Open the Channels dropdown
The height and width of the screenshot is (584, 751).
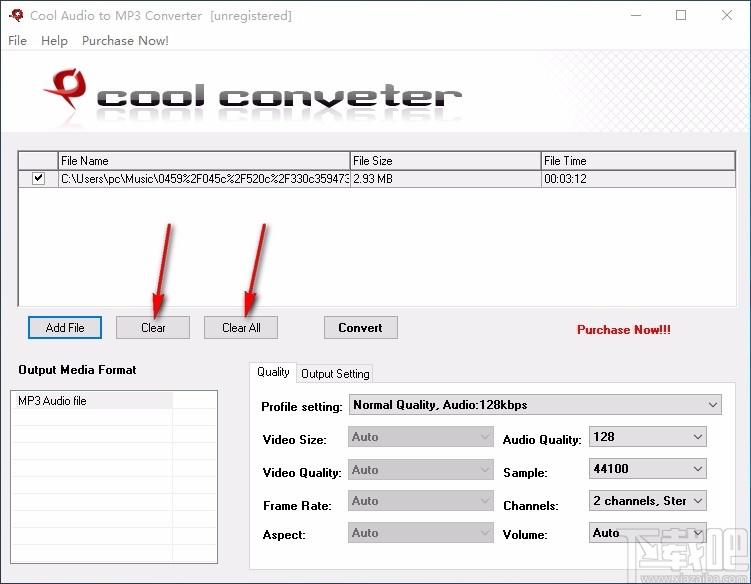pyautogui.click(x=648, y=501)
